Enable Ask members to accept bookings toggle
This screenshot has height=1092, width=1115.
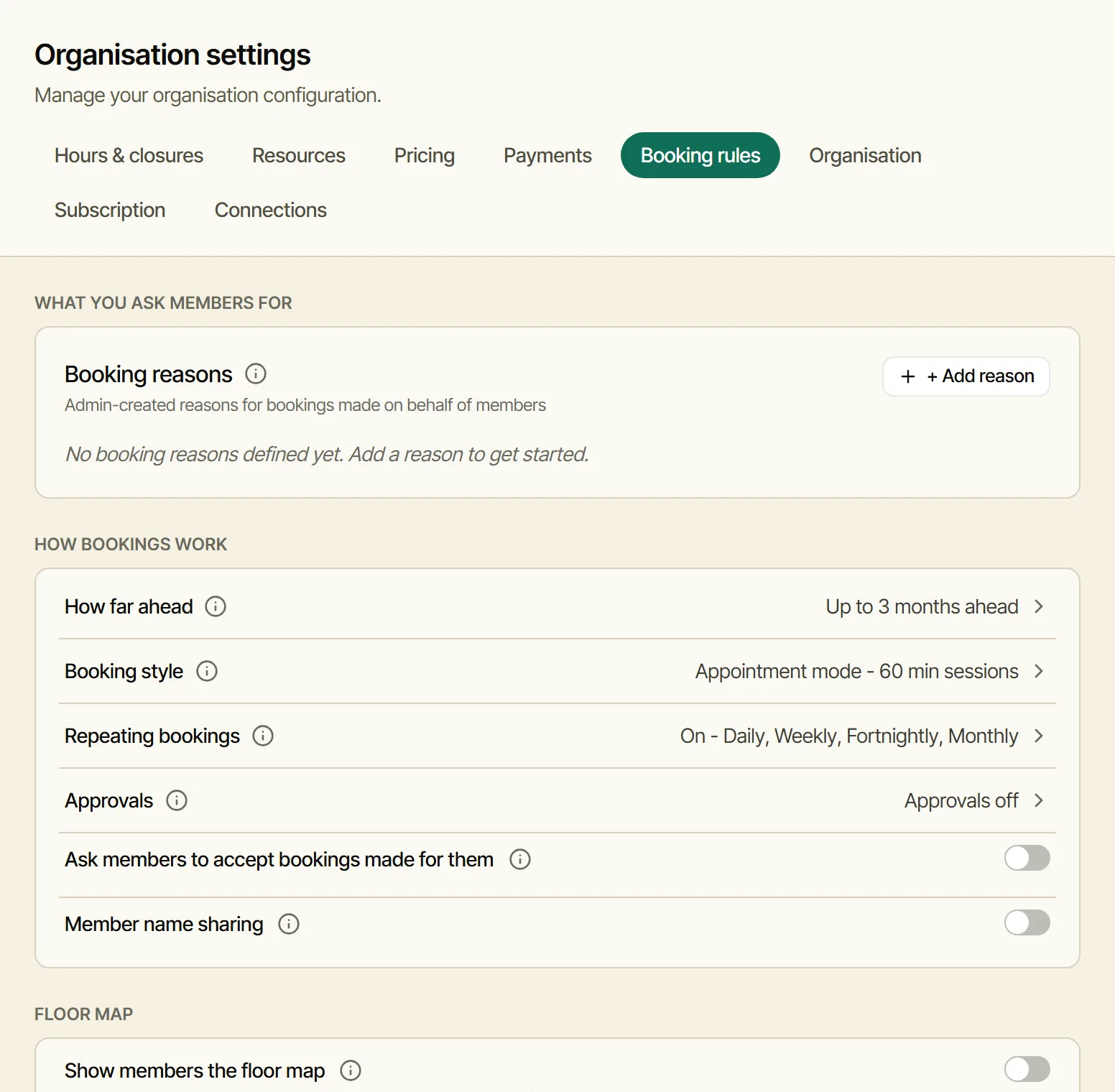pyautogui.click(x=1027, y=858)
